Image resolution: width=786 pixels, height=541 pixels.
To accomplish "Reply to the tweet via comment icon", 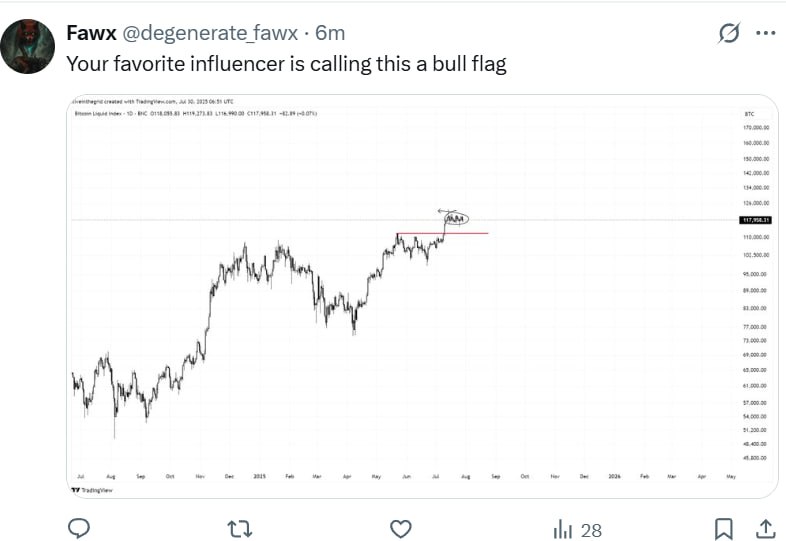I will [x=79, y=528].
